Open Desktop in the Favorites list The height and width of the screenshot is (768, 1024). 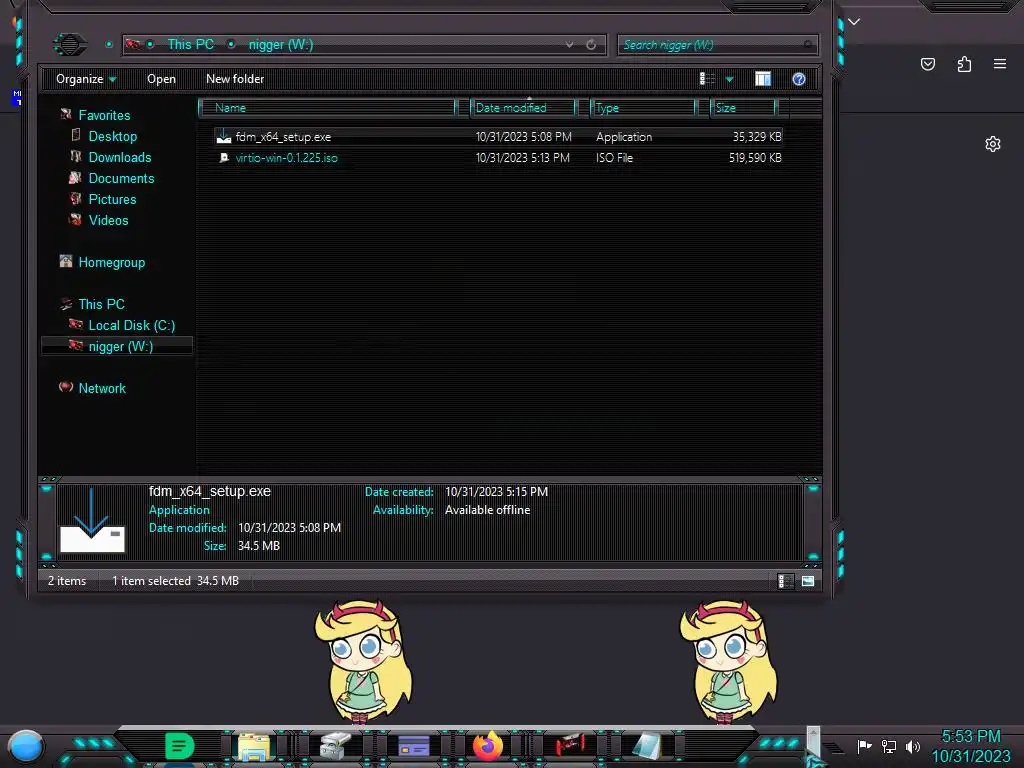pyautogui.click(x=112, y=136)
